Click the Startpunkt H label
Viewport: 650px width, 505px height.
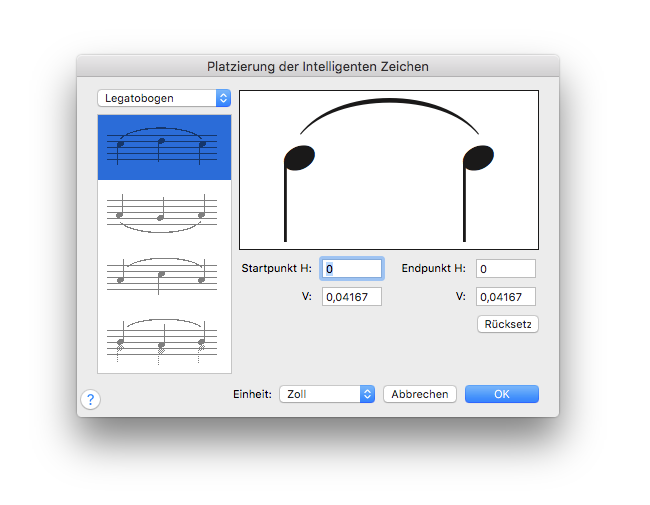coord(276,268)
